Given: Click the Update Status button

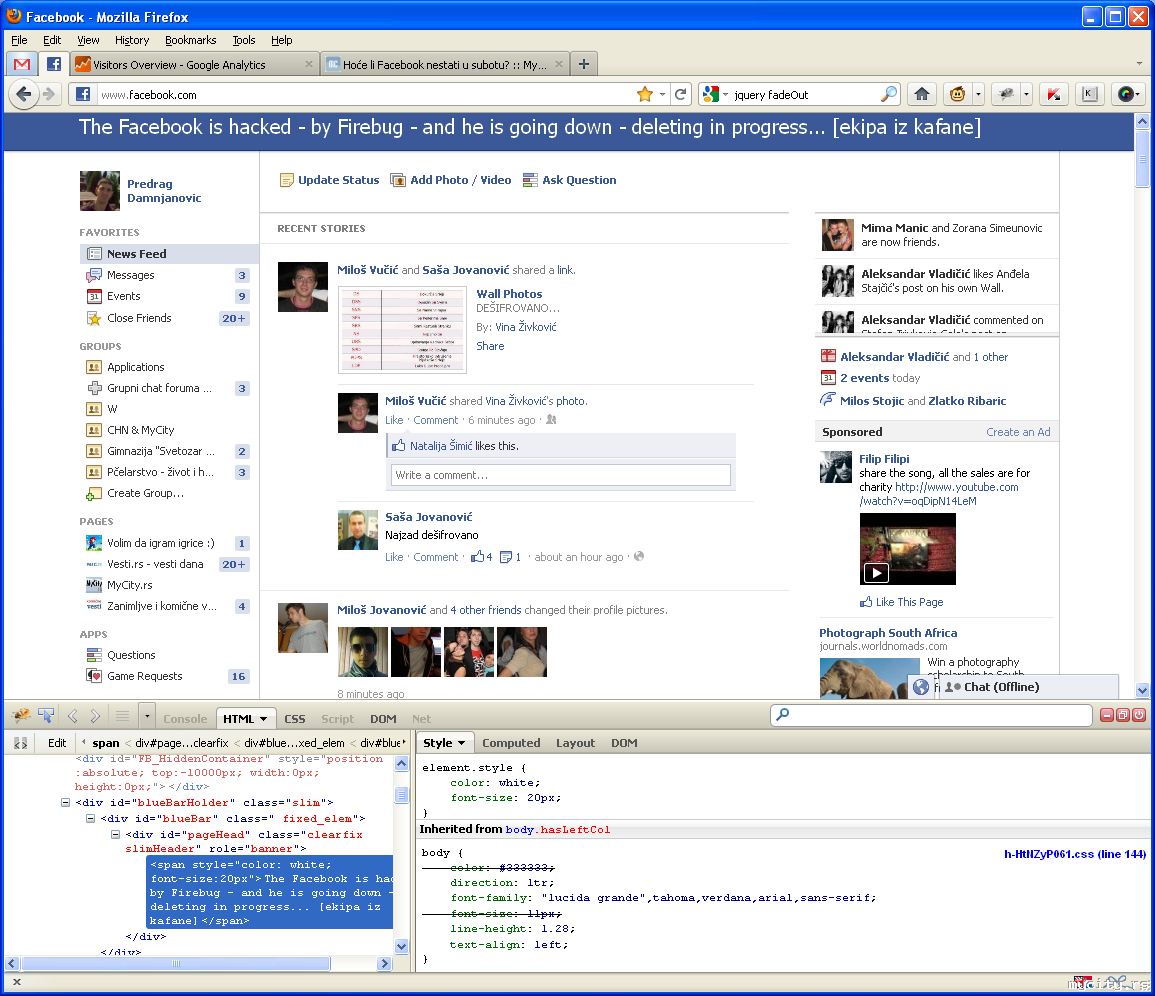Looking at the screenshot, I should coord(329,180).
